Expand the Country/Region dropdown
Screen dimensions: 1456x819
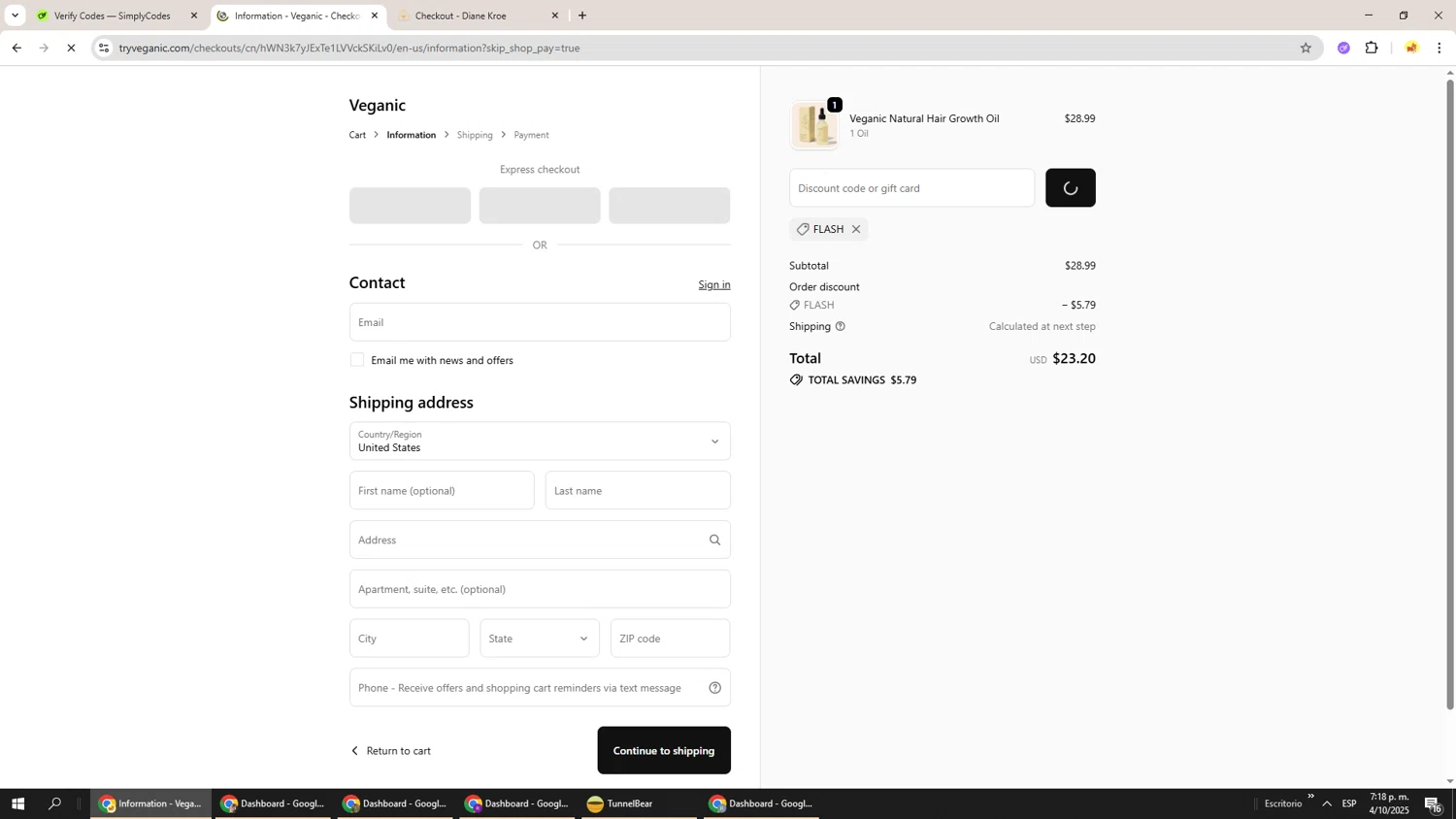(540, 442)
